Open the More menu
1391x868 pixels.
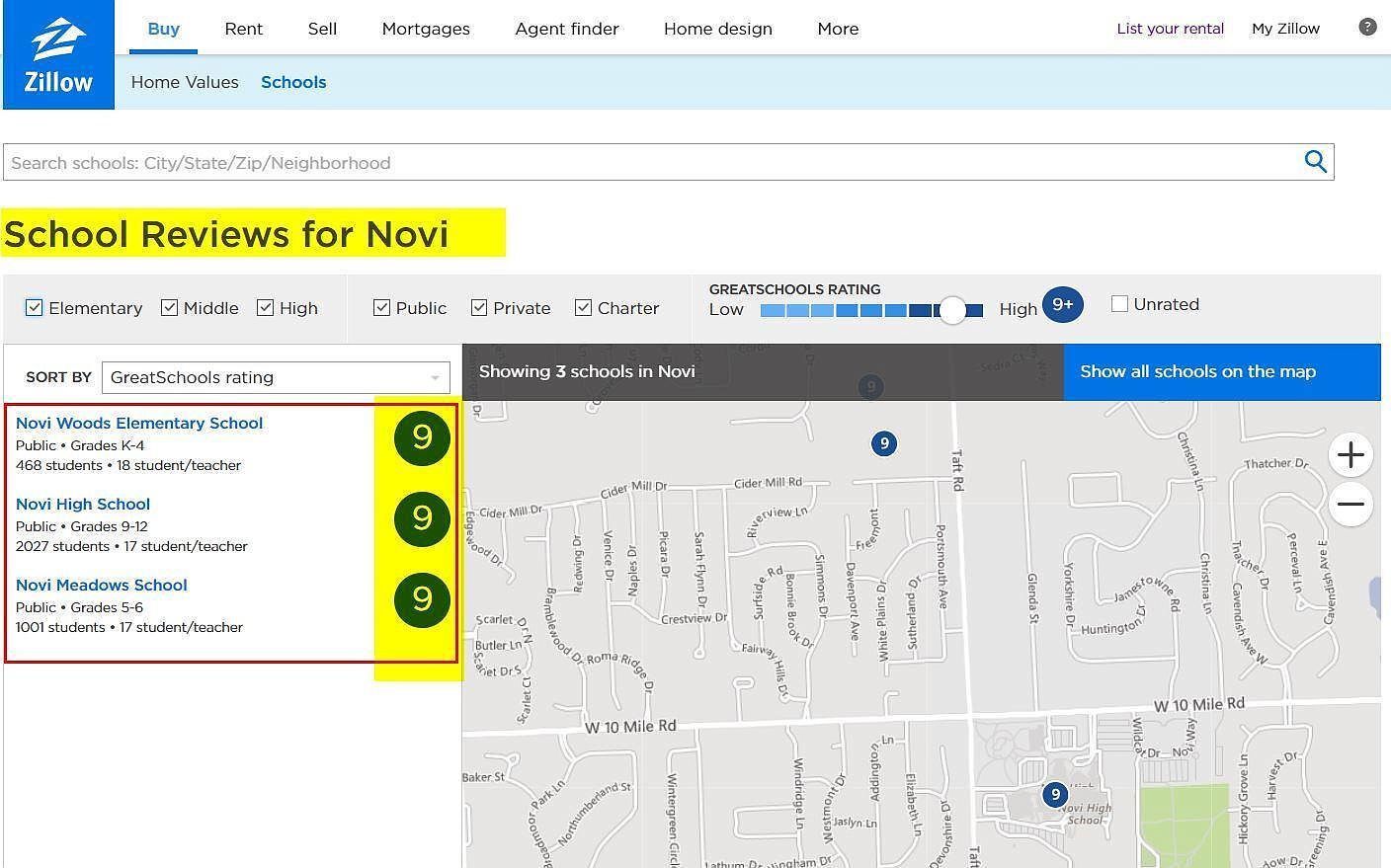tap(838, 29)
